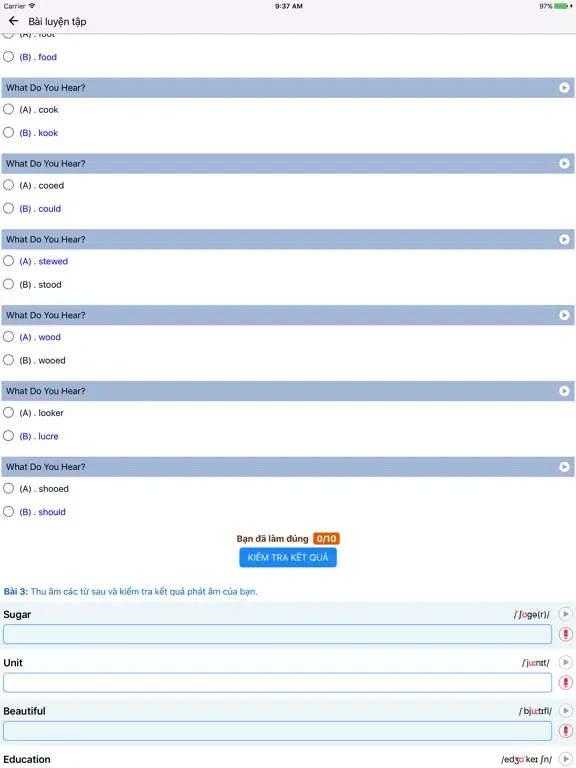Go back using the arrow icon

pos(13,21)
